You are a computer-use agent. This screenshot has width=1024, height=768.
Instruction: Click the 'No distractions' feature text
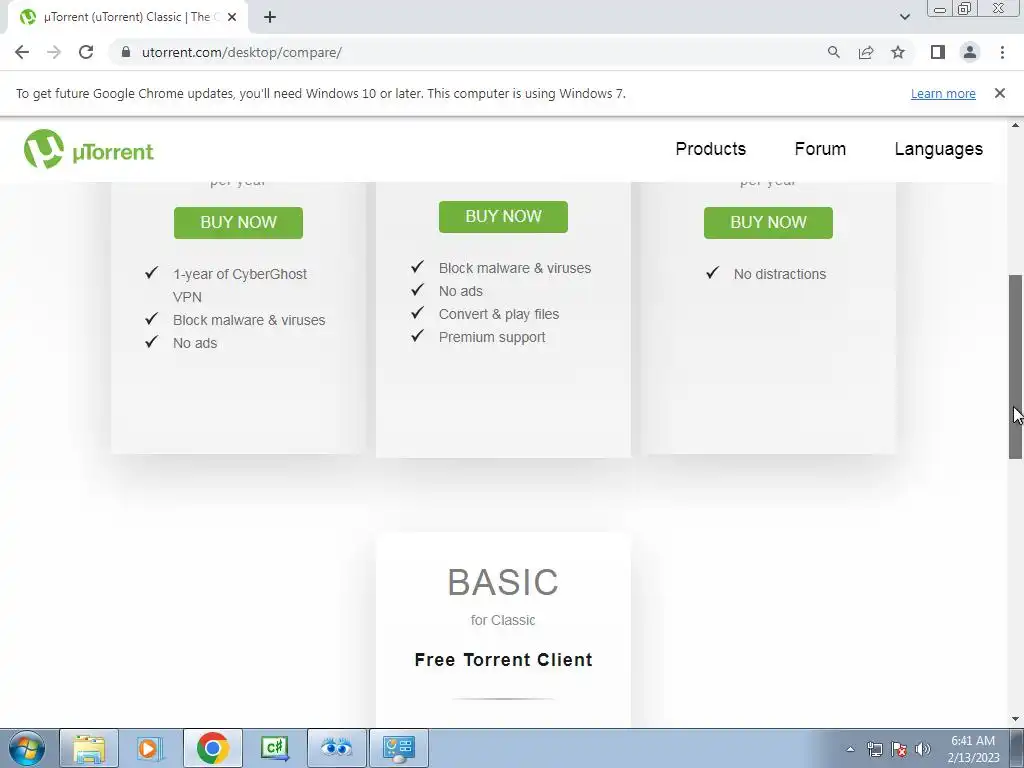coord(780,274)
